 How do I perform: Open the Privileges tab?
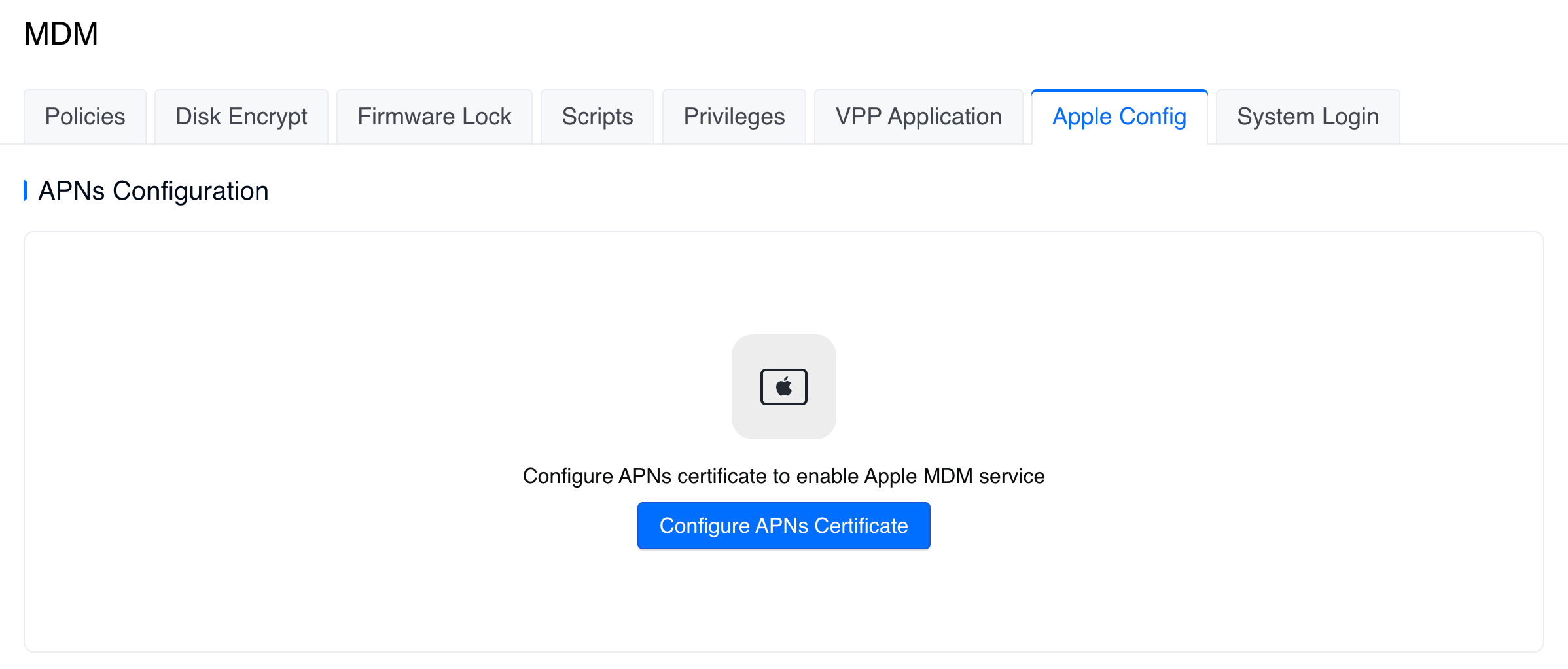click(734, 117)
